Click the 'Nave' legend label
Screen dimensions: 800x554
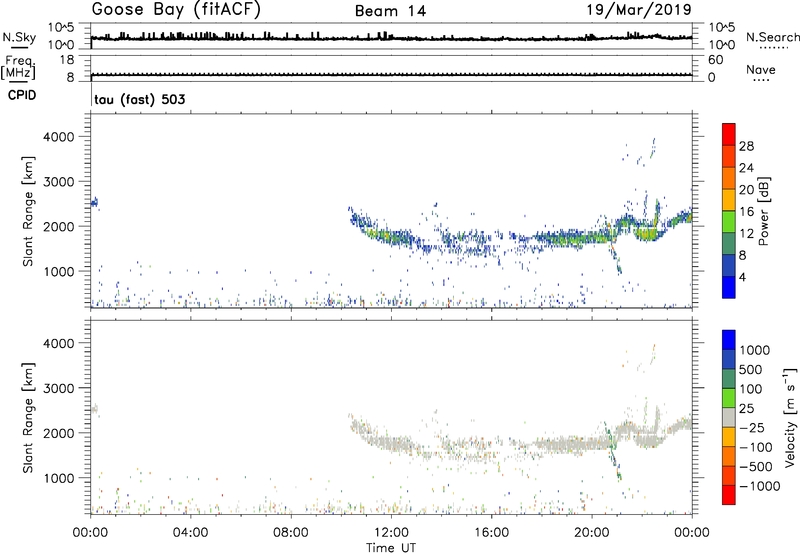coord(760,69)
